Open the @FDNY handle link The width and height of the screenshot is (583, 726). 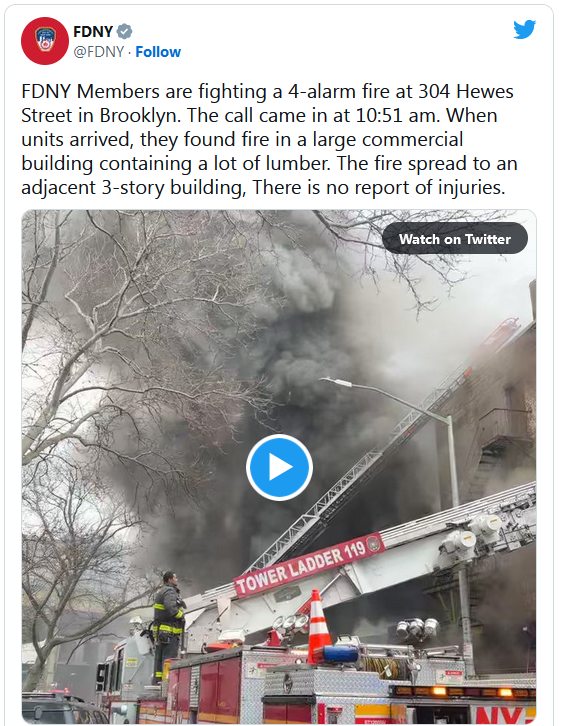click(99, 52)
